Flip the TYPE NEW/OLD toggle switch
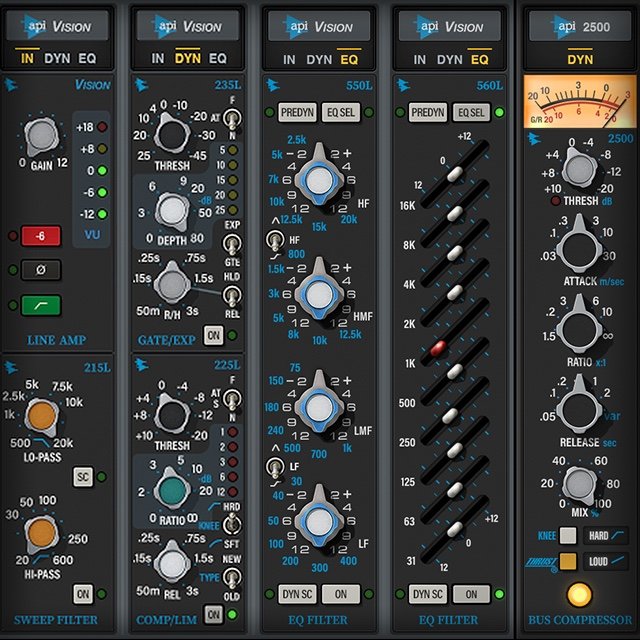Viewport: 640px width, 640px height. [x=232, y=575]
